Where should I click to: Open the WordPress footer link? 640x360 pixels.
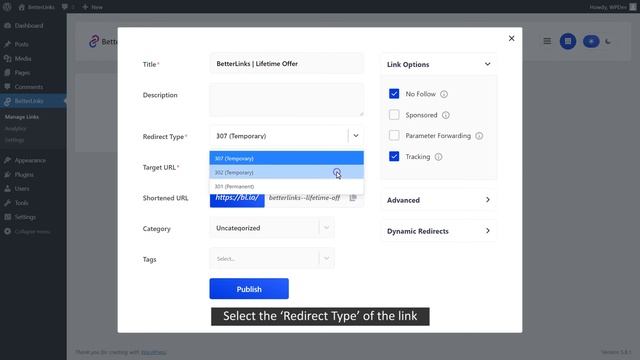(x=153, y=352)
